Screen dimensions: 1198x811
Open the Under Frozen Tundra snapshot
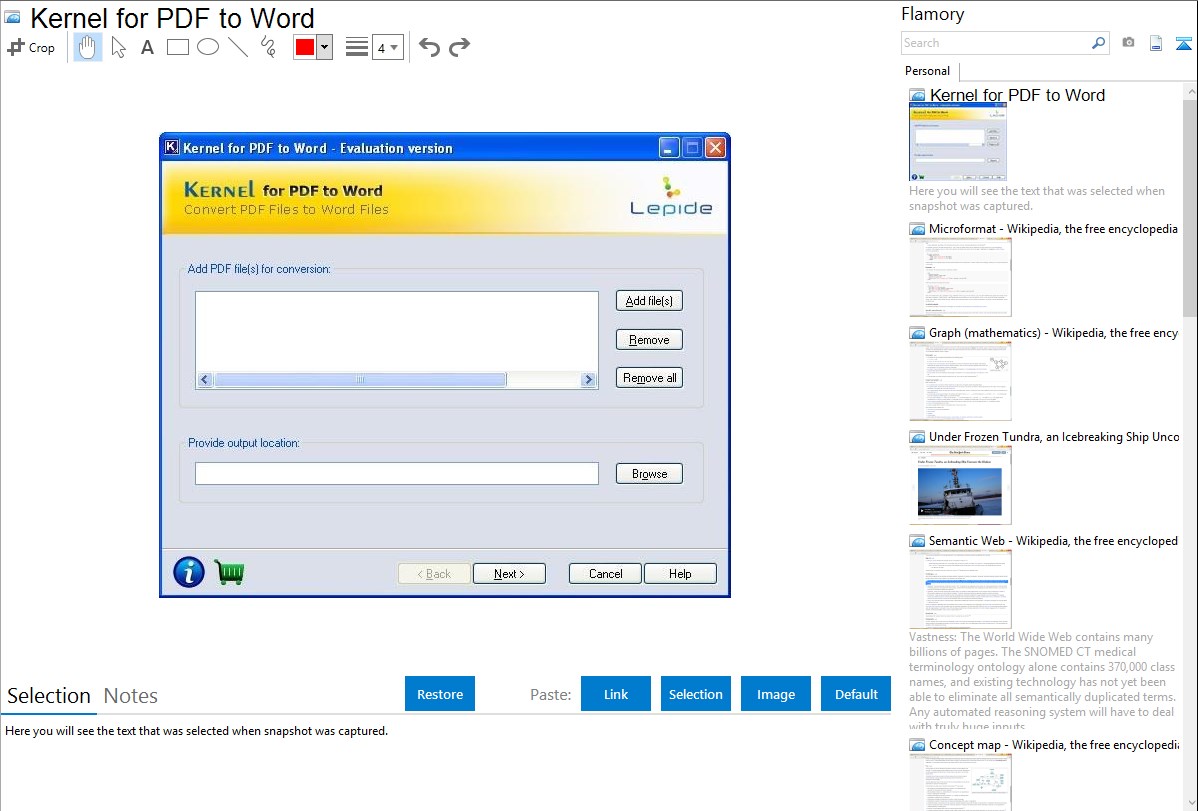coord(960,485)
